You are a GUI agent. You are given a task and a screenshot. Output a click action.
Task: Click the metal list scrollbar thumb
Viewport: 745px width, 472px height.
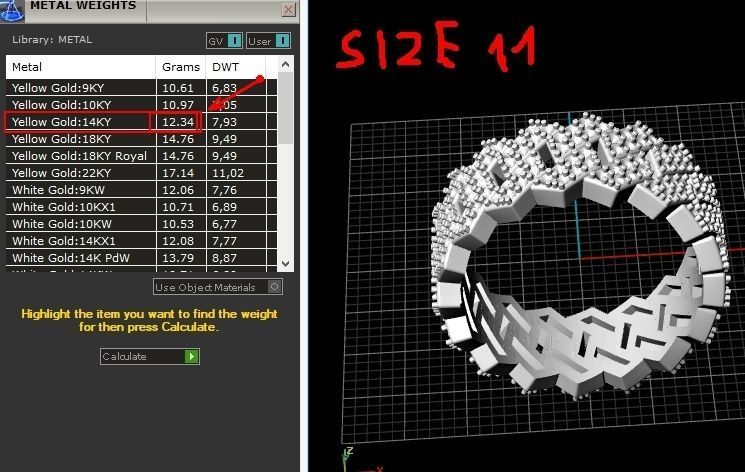click(x=286, y=108)
